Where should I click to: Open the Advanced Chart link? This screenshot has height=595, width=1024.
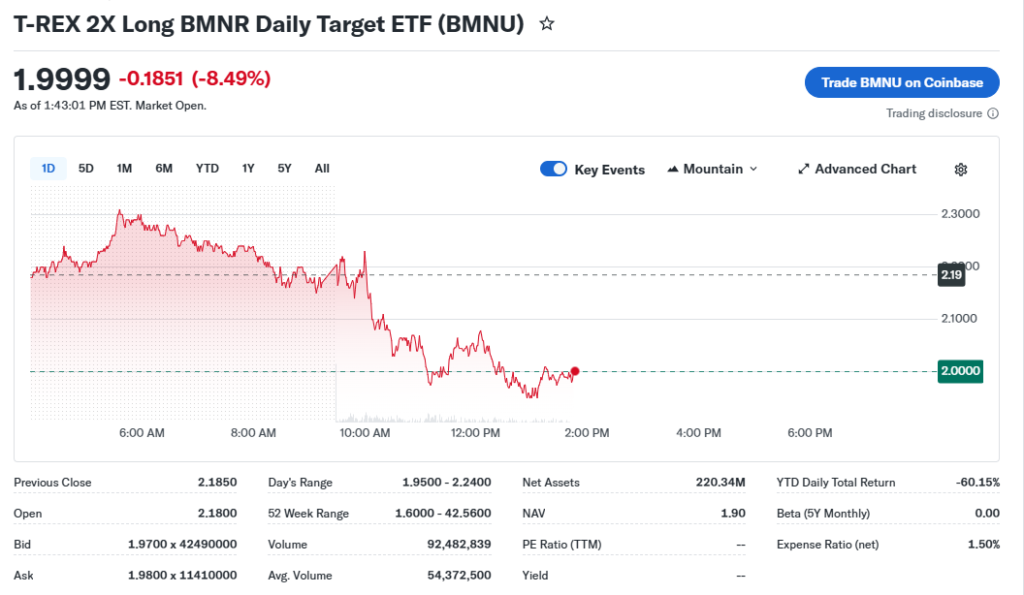(x=864, y=169)
